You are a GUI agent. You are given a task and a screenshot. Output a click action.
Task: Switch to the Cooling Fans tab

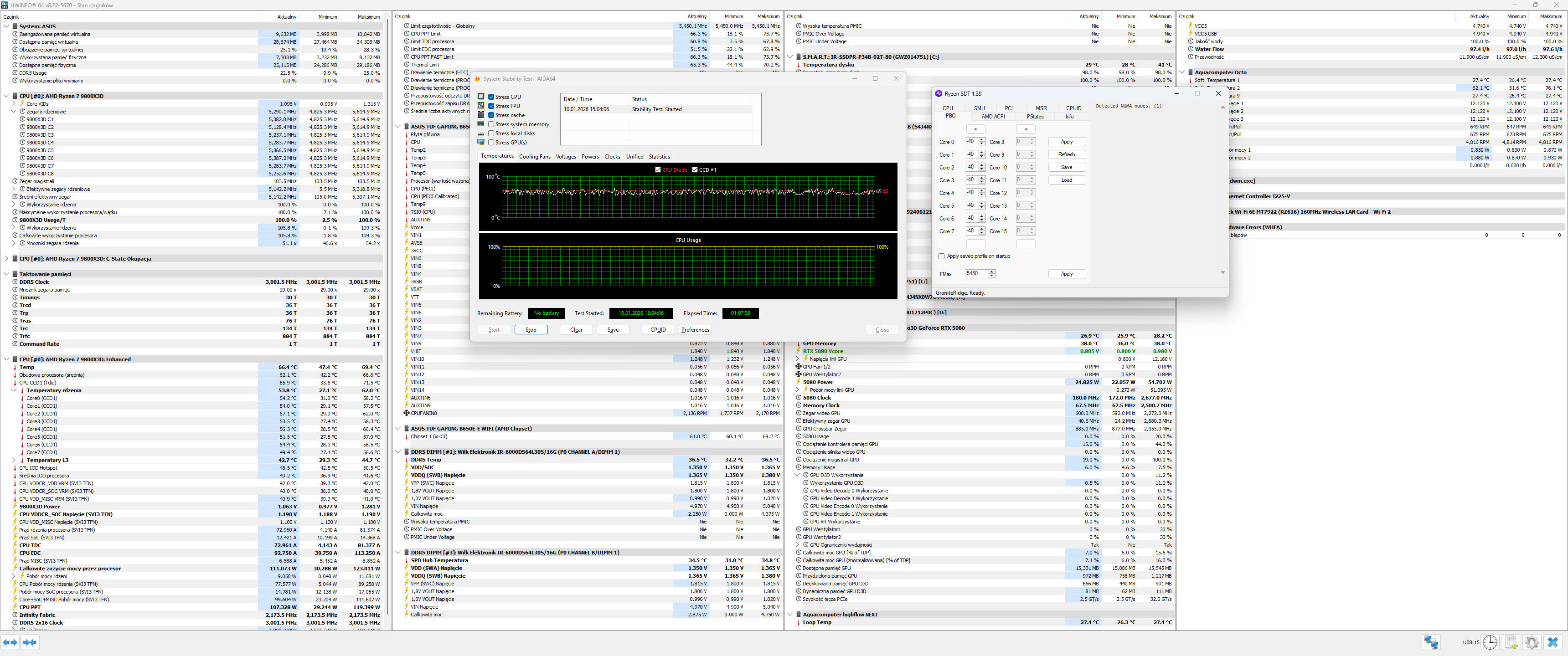tap(534, 156)
